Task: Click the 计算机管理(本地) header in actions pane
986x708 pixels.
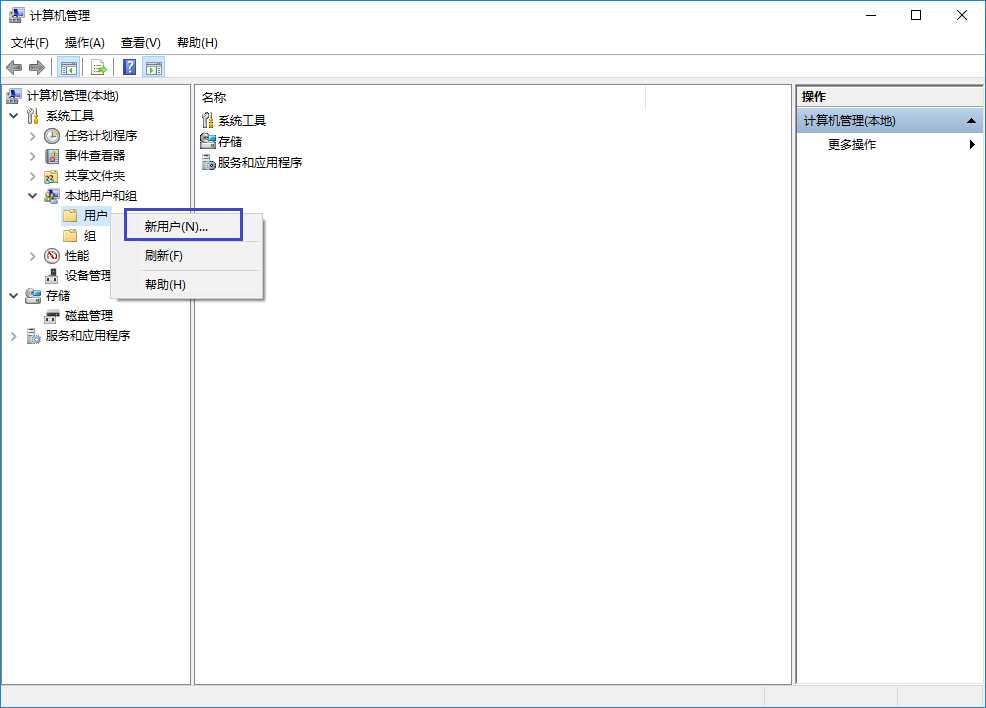Action: click(890, 121)
